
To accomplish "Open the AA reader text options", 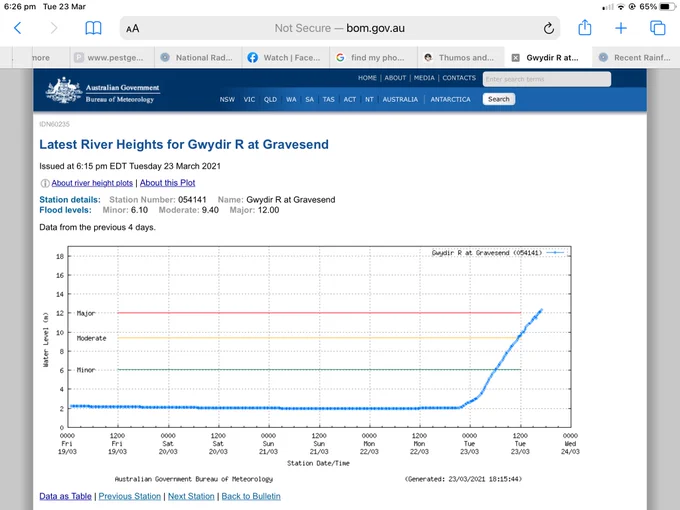I will pos(133,29).
